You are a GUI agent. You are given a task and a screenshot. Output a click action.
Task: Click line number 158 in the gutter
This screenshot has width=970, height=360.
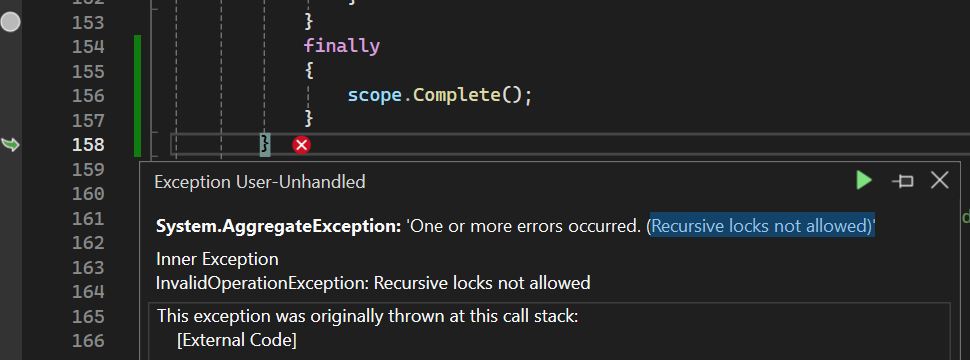88,145
